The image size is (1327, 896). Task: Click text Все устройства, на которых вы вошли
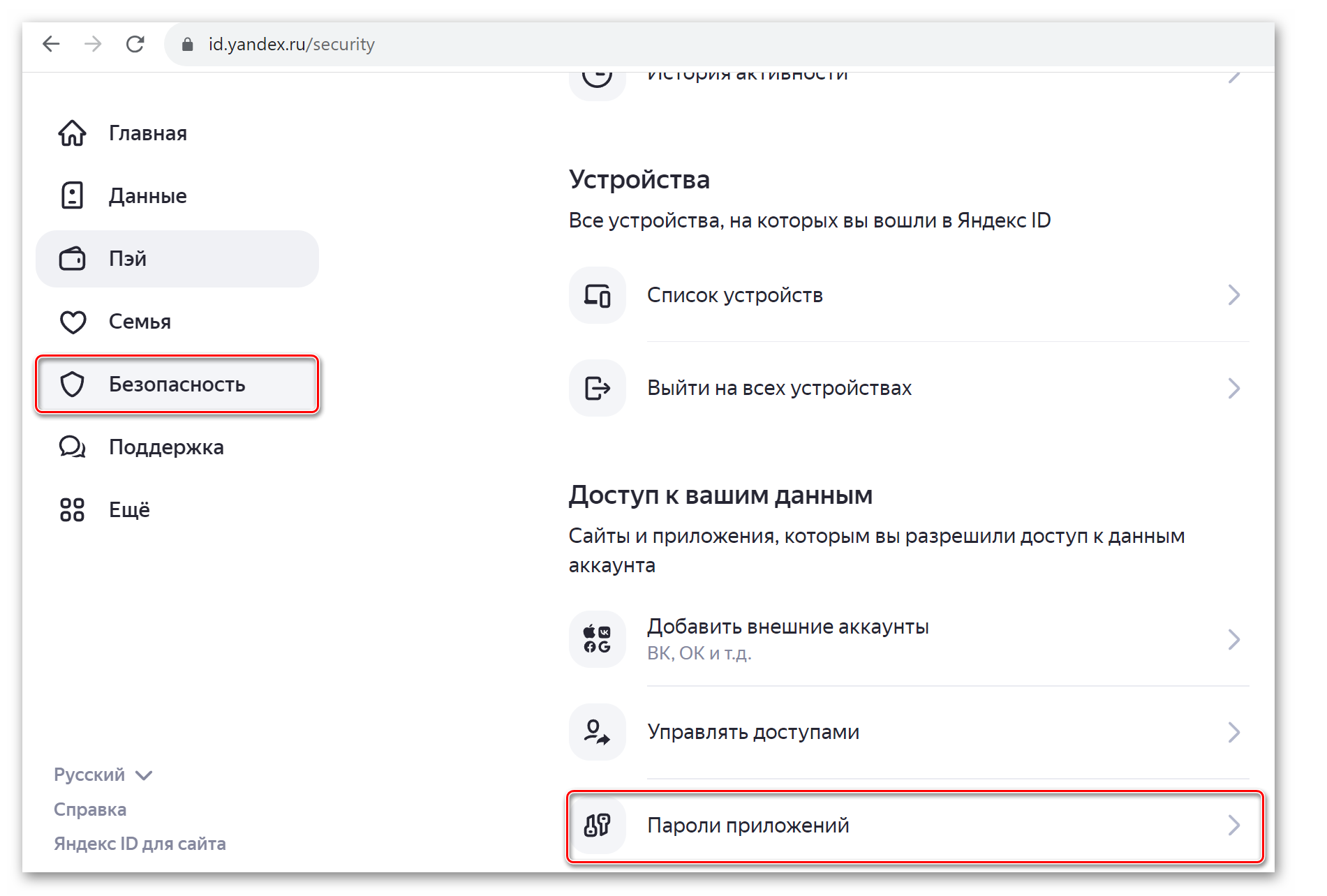[810, 221]
